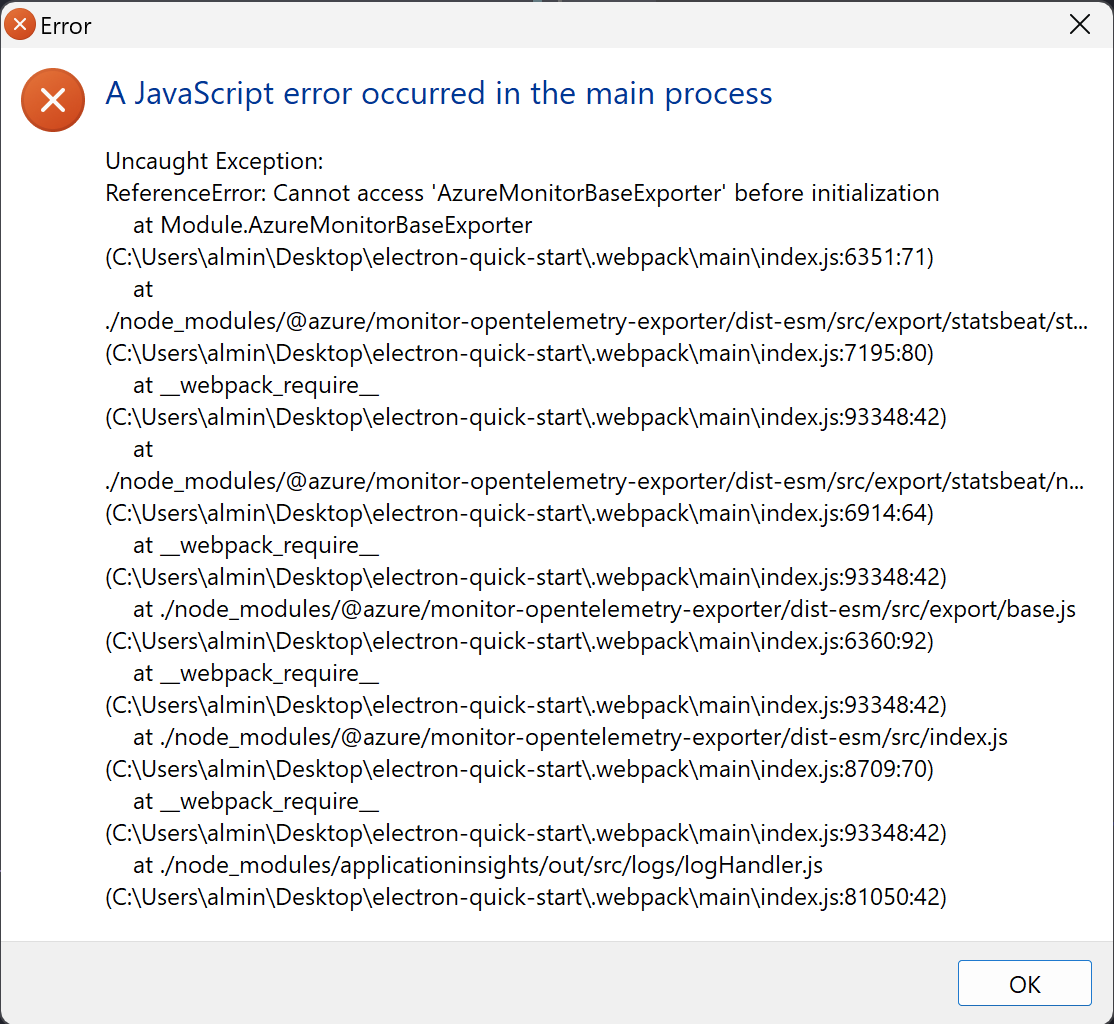Click the red alert symbol above the stack trace
Viewport: 1114px width, 1024px height.
click(x=52, y=100)
